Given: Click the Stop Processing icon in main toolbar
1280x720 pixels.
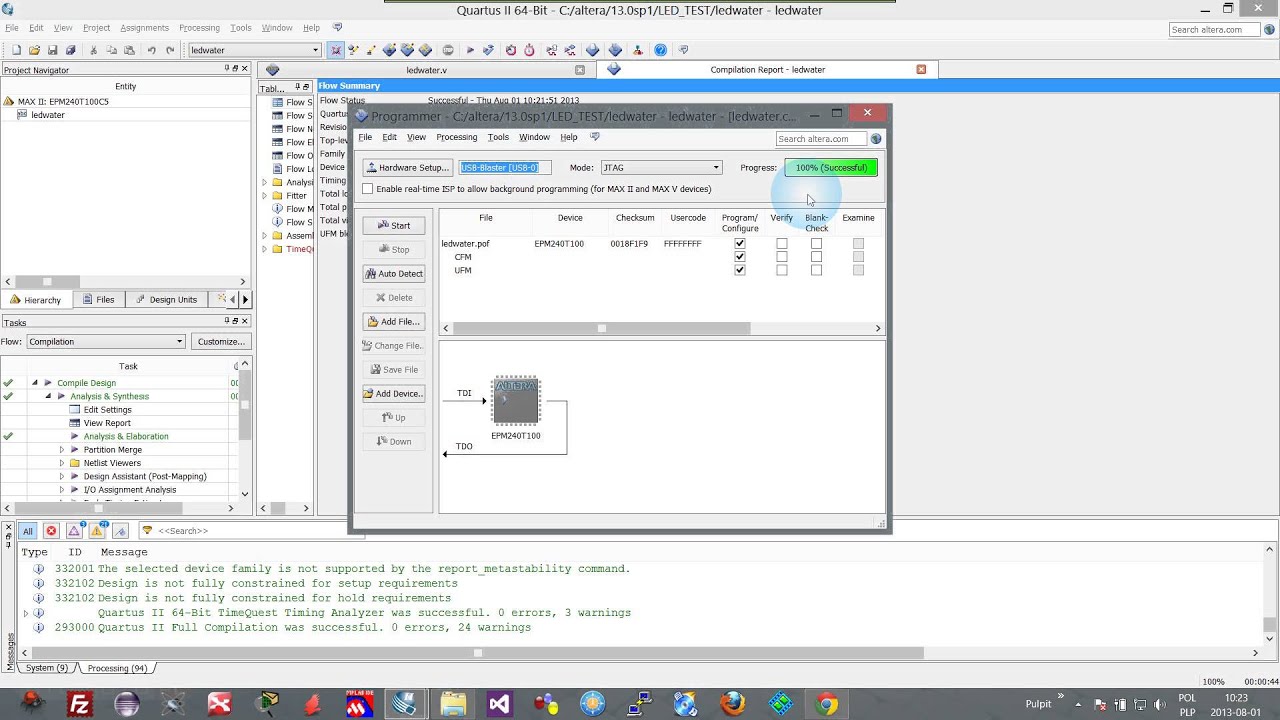Looking at the screenshot, I should click(448, 50).
